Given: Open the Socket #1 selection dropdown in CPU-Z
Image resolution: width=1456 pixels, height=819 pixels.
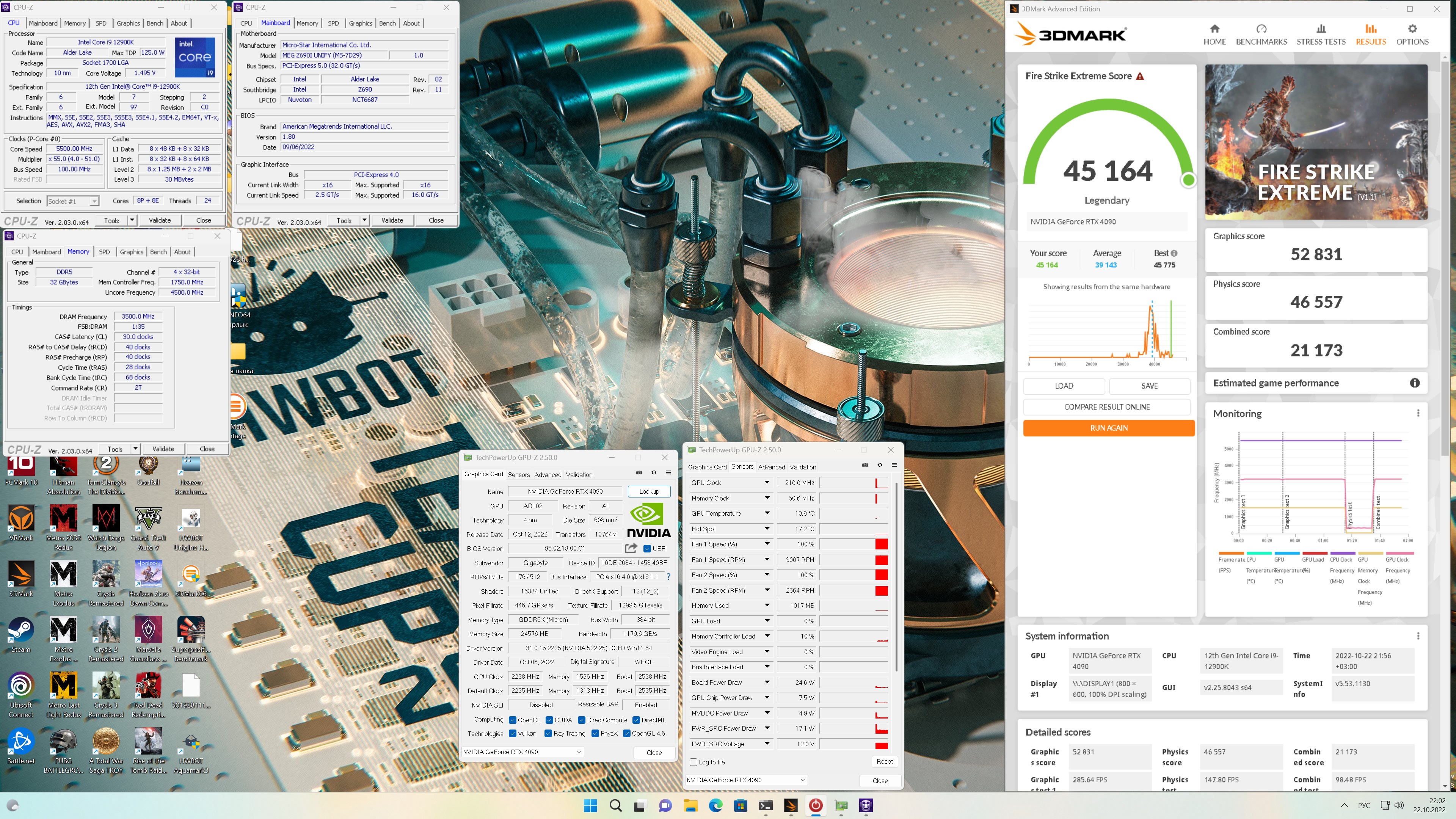Looking at the screenshot, I should (x=72, y=201).
